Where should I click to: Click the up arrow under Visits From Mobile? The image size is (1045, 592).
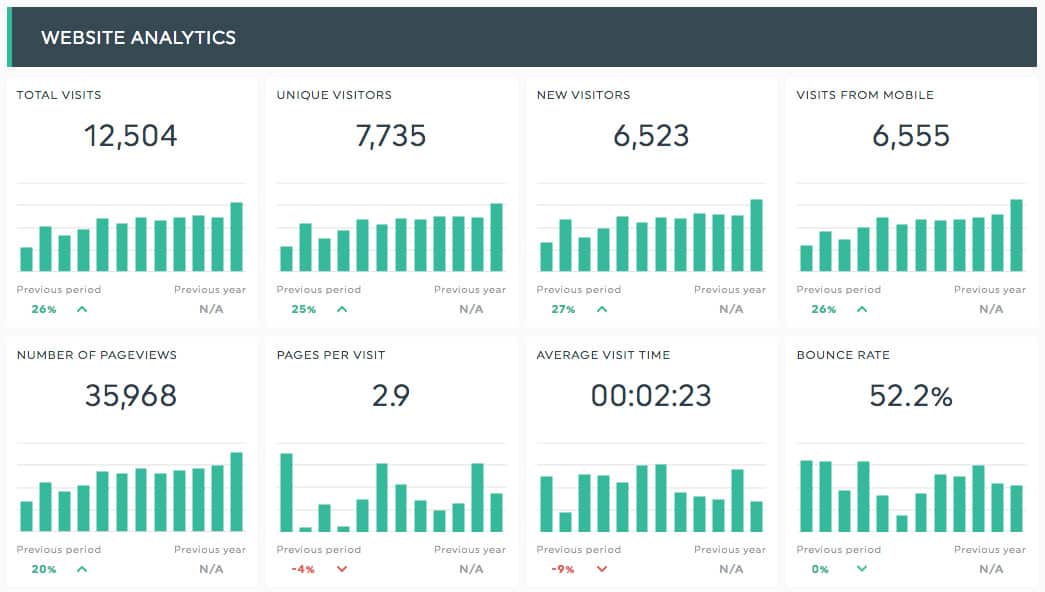point(862,309)
